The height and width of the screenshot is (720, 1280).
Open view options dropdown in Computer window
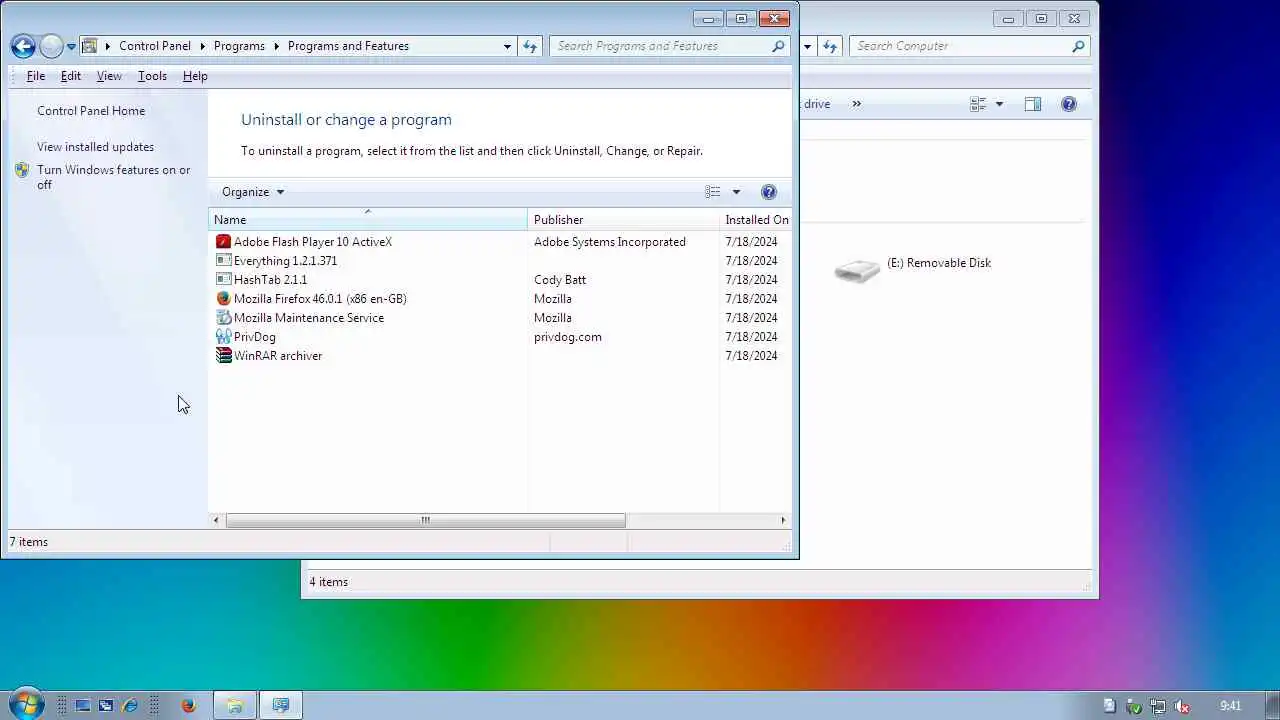click(x=999, y=104)
